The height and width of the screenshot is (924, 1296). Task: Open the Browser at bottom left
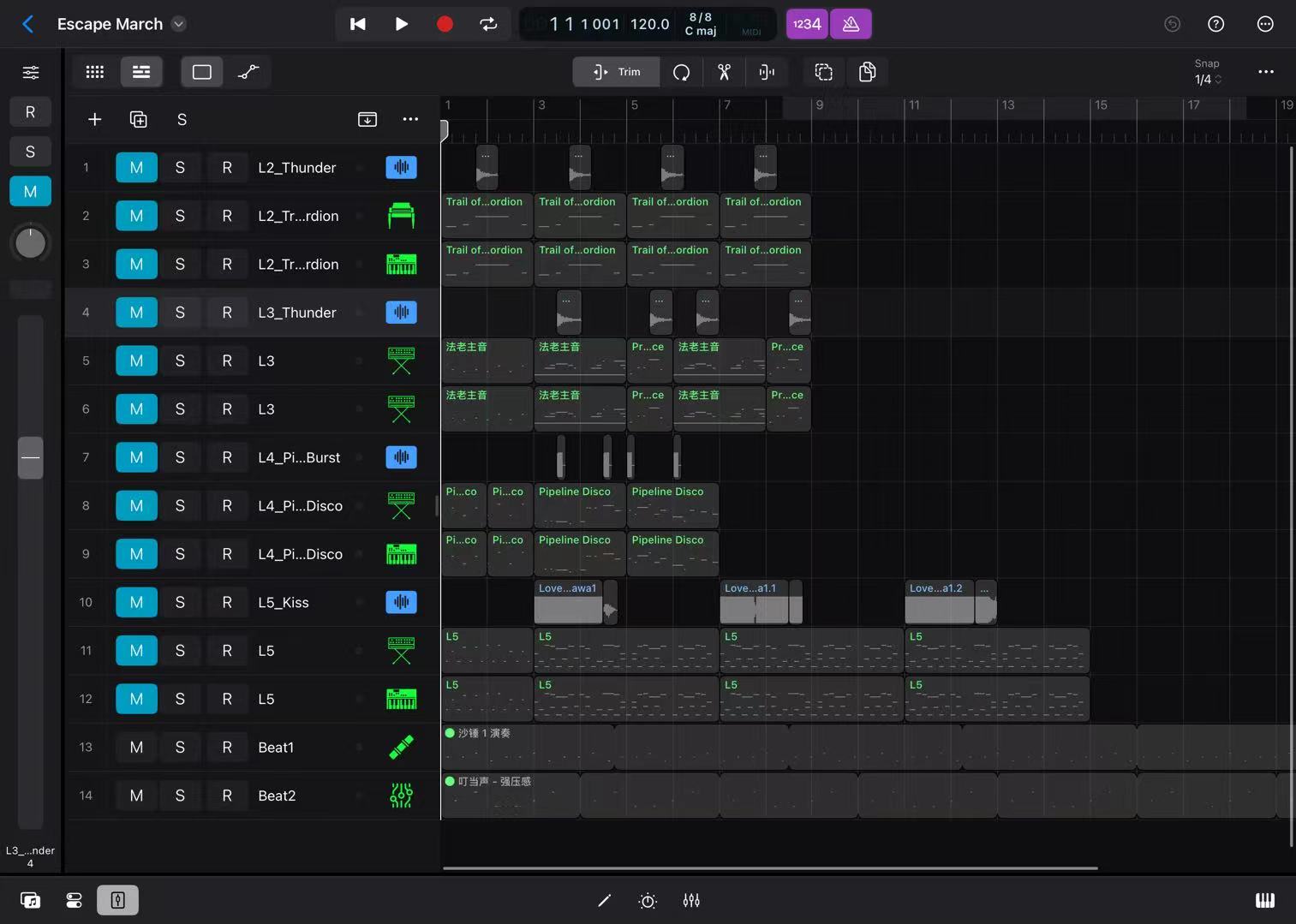tap(30, 900)
